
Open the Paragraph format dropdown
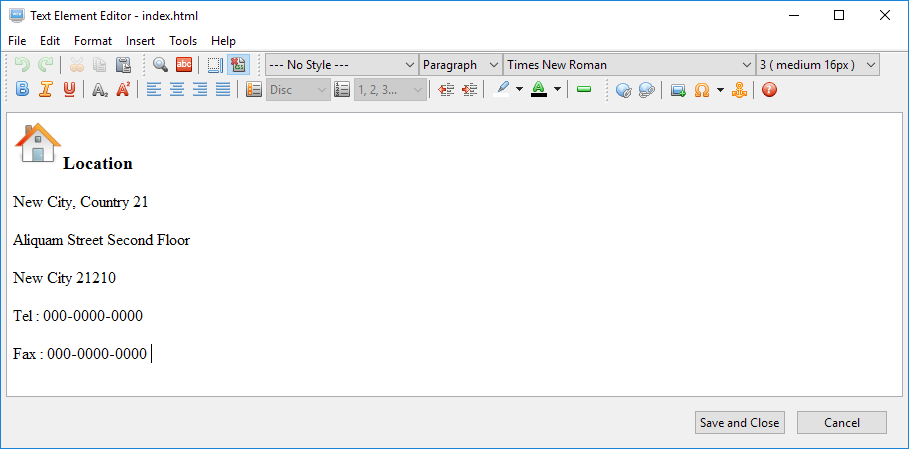coord(461,65)
